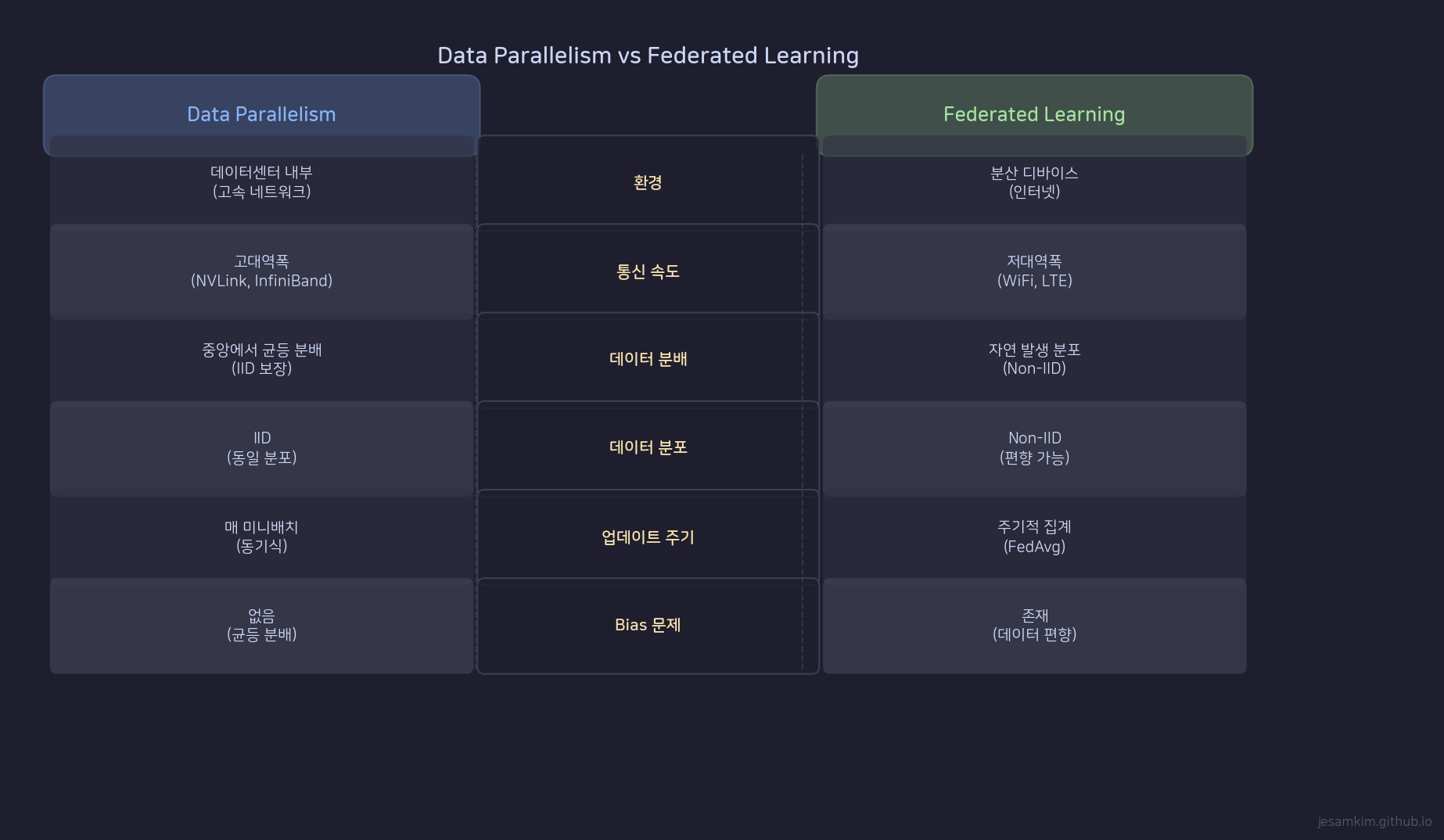This screenshot has width=1444, height=840.
Task: Click the 저대역폭 (WiFi, LTE) cell
Action: click(1034, 271)
